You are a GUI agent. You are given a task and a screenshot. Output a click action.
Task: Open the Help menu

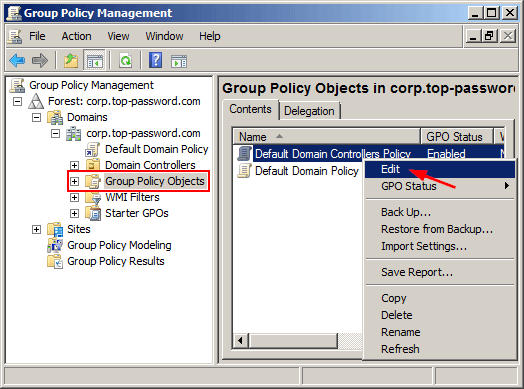click(x=210, y=36)
